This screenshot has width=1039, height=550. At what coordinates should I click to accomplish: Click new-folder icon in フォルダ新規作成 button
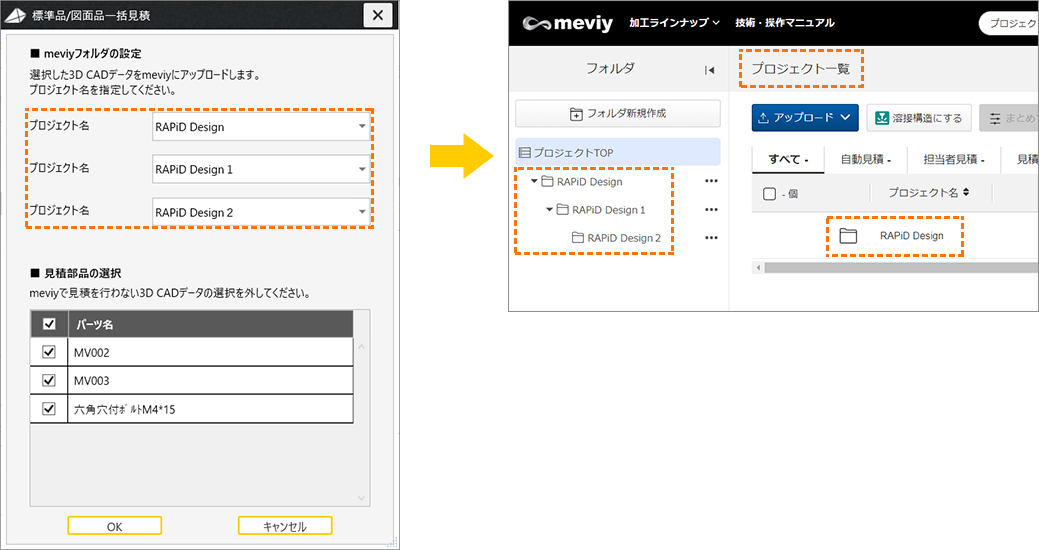point(576,114)
